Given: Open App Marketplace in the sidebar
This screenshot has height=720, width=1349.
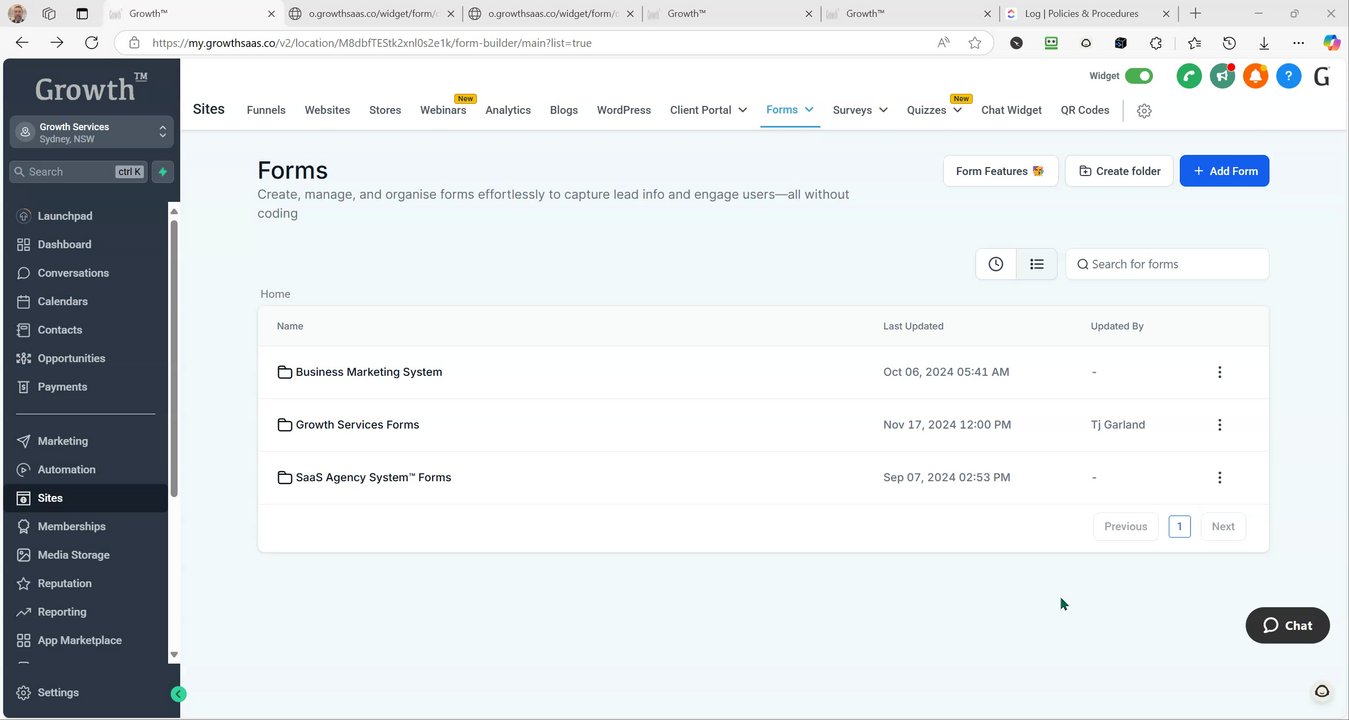Looking at the screenshot, I should click(79, 640).
